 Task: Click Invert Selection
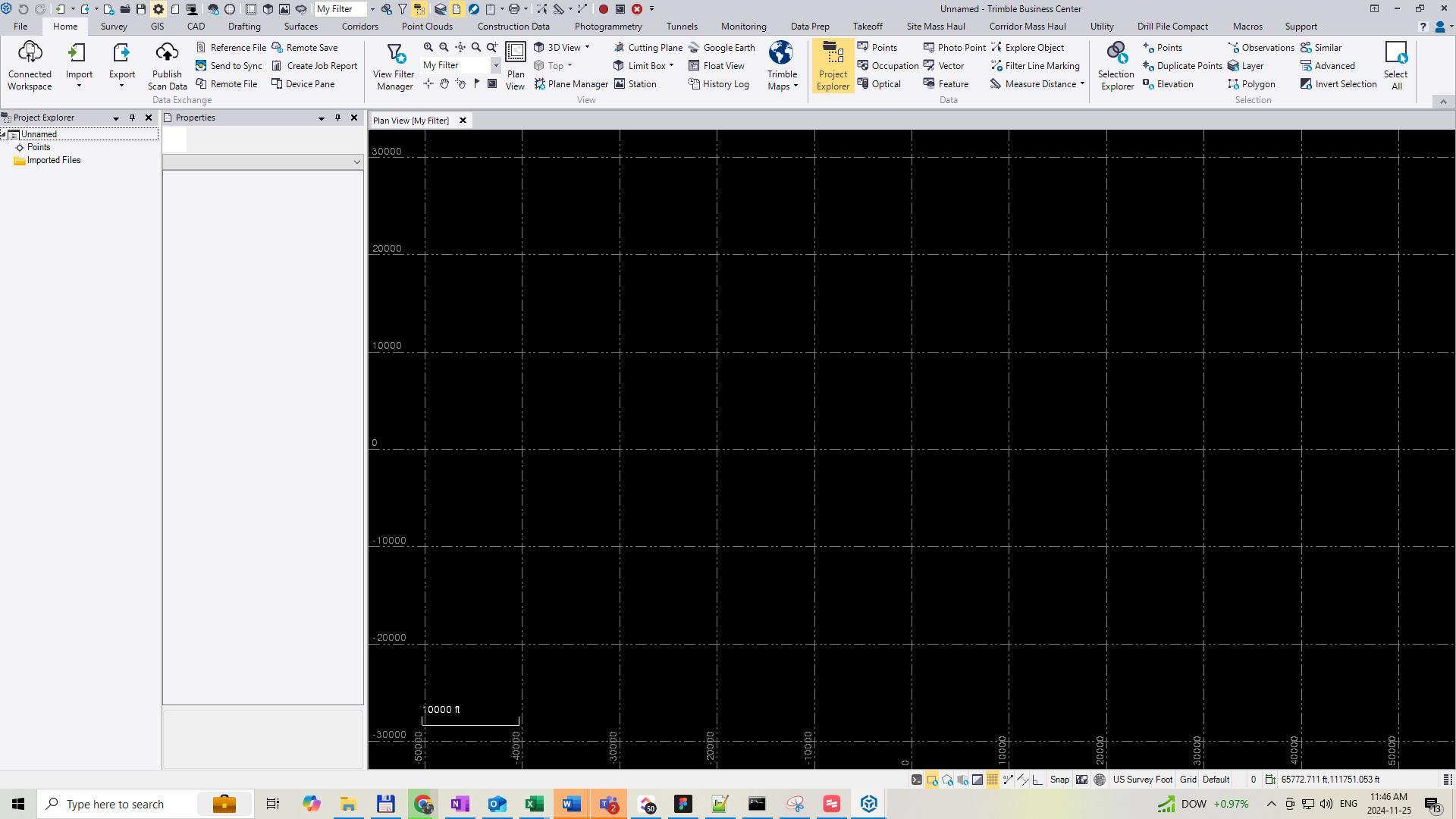pos(1338,84)
